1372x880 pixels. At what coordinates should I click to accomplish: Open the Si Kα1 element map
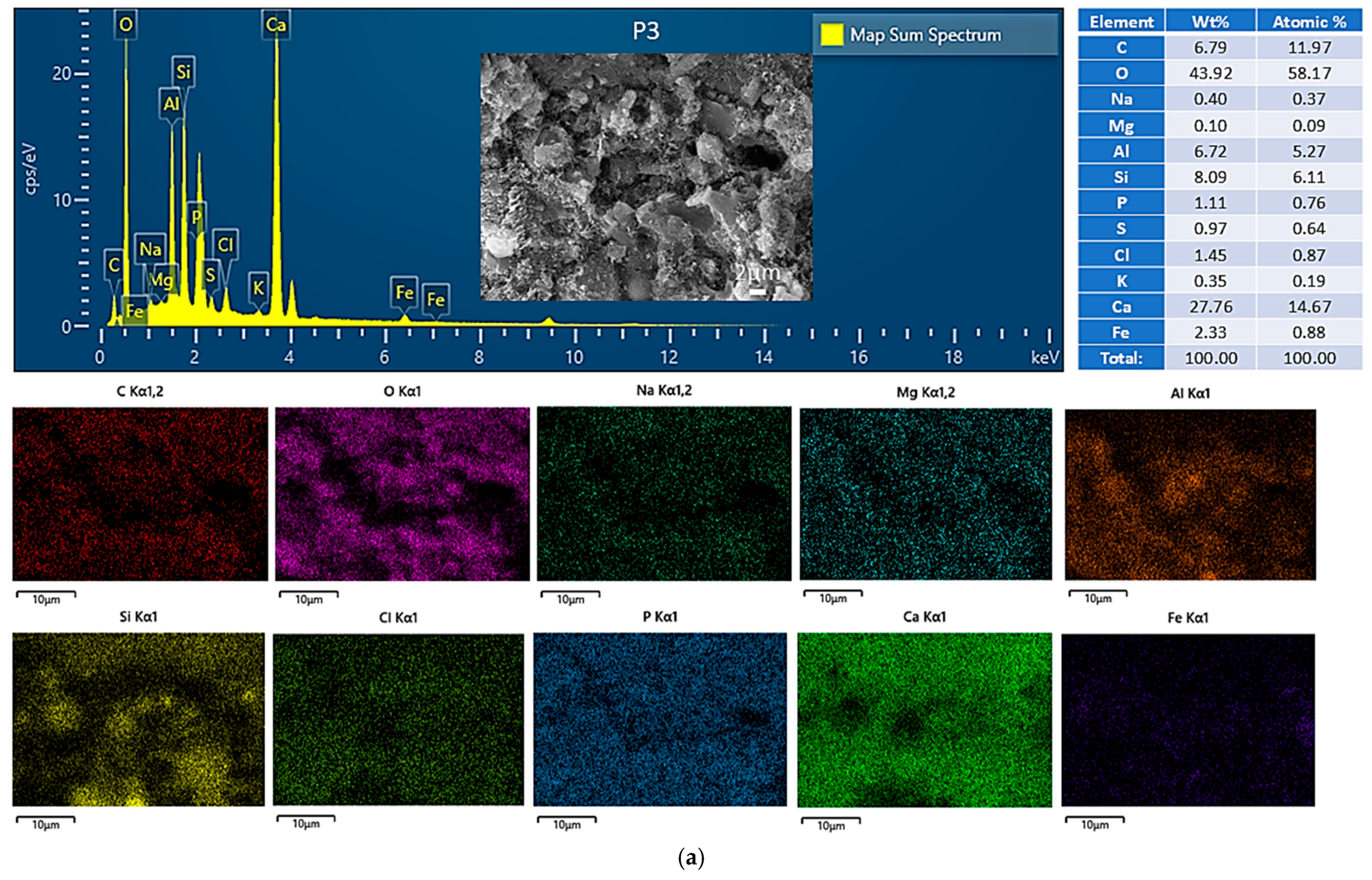(138, 719)
